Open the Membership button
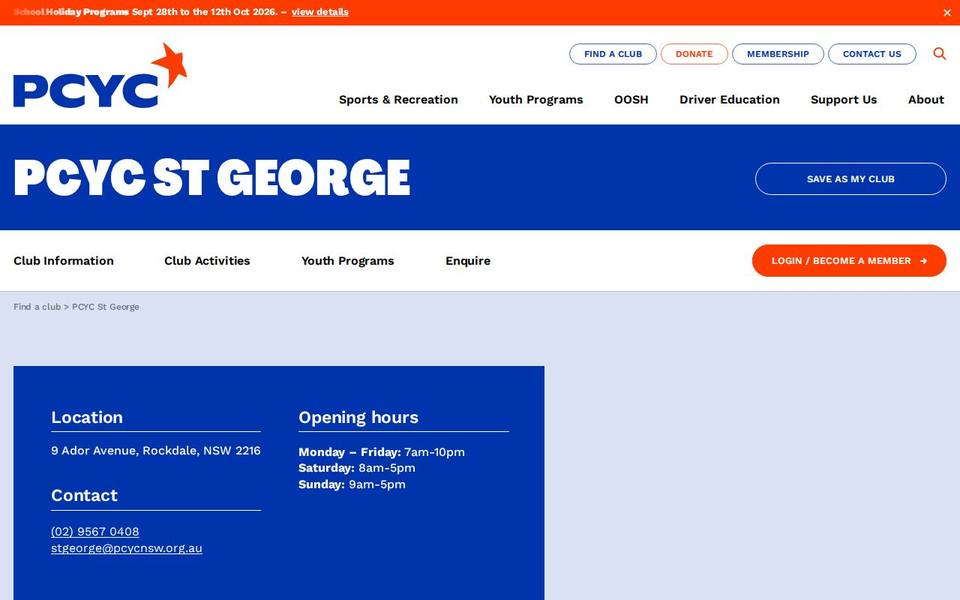 [x=778, y=54]
